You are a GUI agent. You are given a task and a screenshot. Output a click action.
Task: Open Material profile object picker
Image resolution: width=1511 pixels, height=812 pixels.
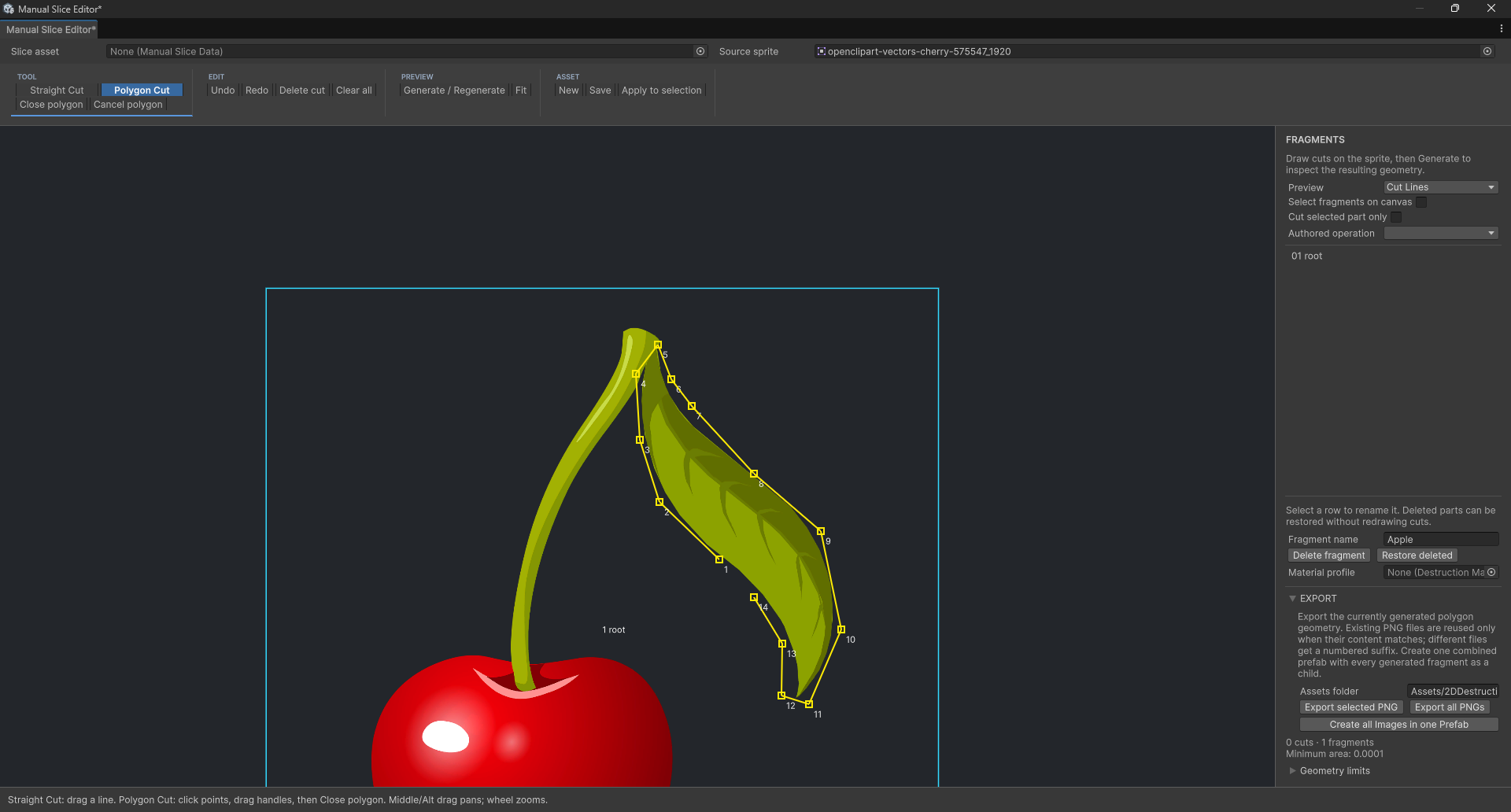(x=1491, y=572)
